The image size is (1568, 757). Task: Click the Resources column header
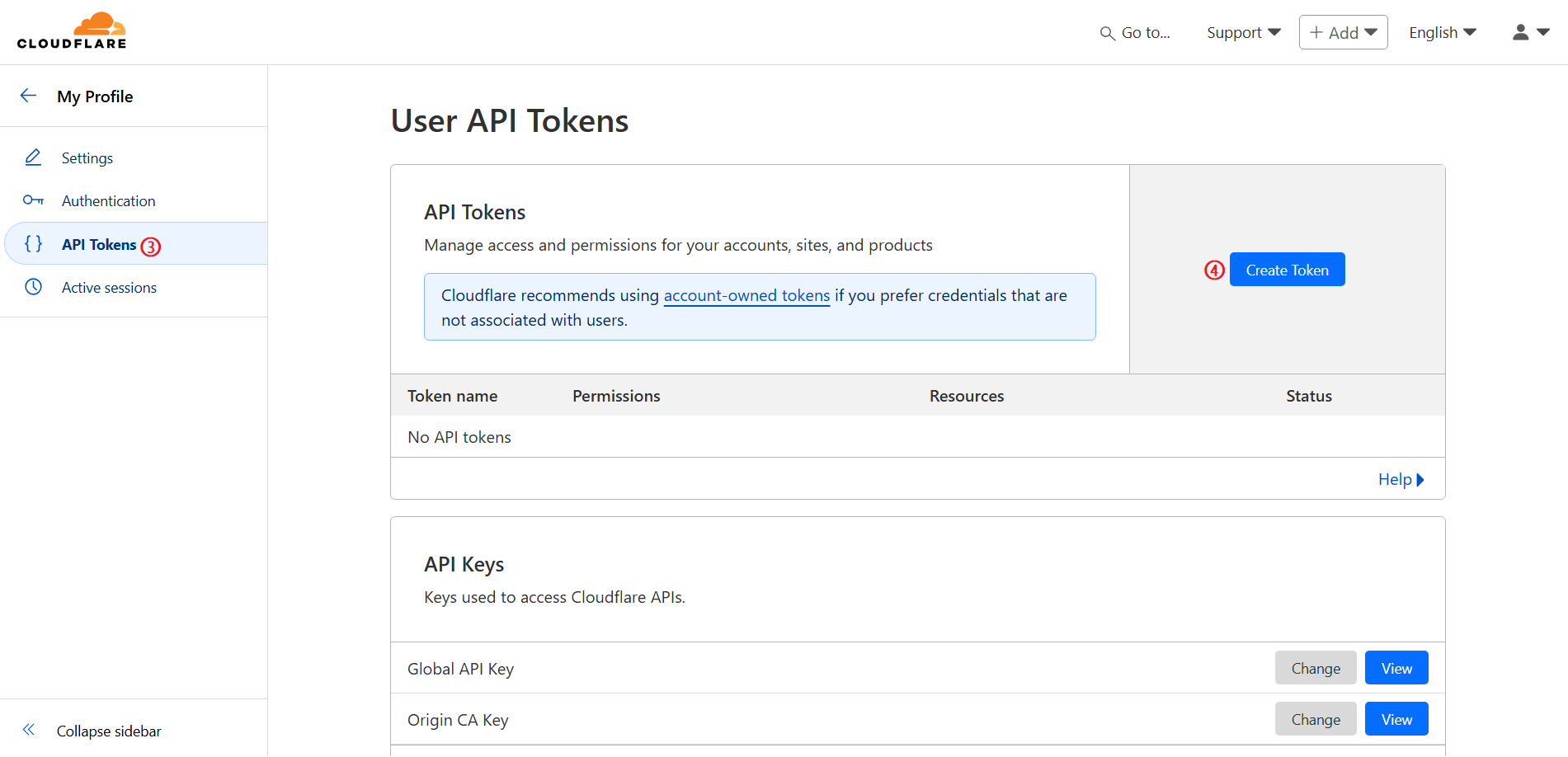coord(967,396)
